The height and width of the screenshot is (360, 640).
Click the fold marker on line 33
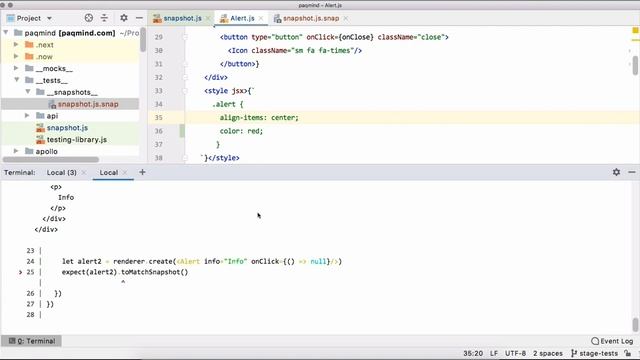point(184,91)
